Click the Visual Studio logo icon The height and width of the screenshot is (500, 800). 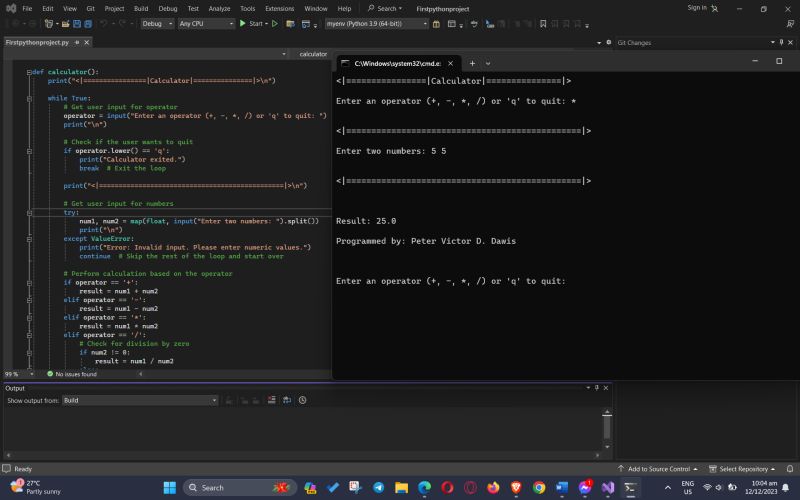tap(11, 8)
